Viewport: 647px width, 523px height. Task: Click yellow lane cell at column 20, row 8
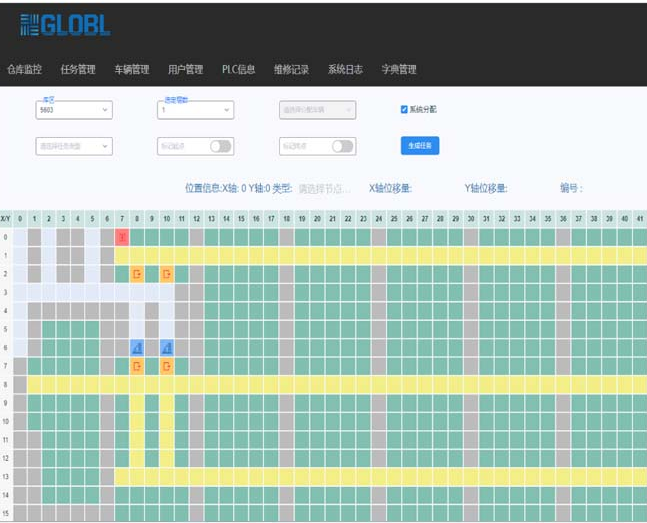click(x=317, y=384)
